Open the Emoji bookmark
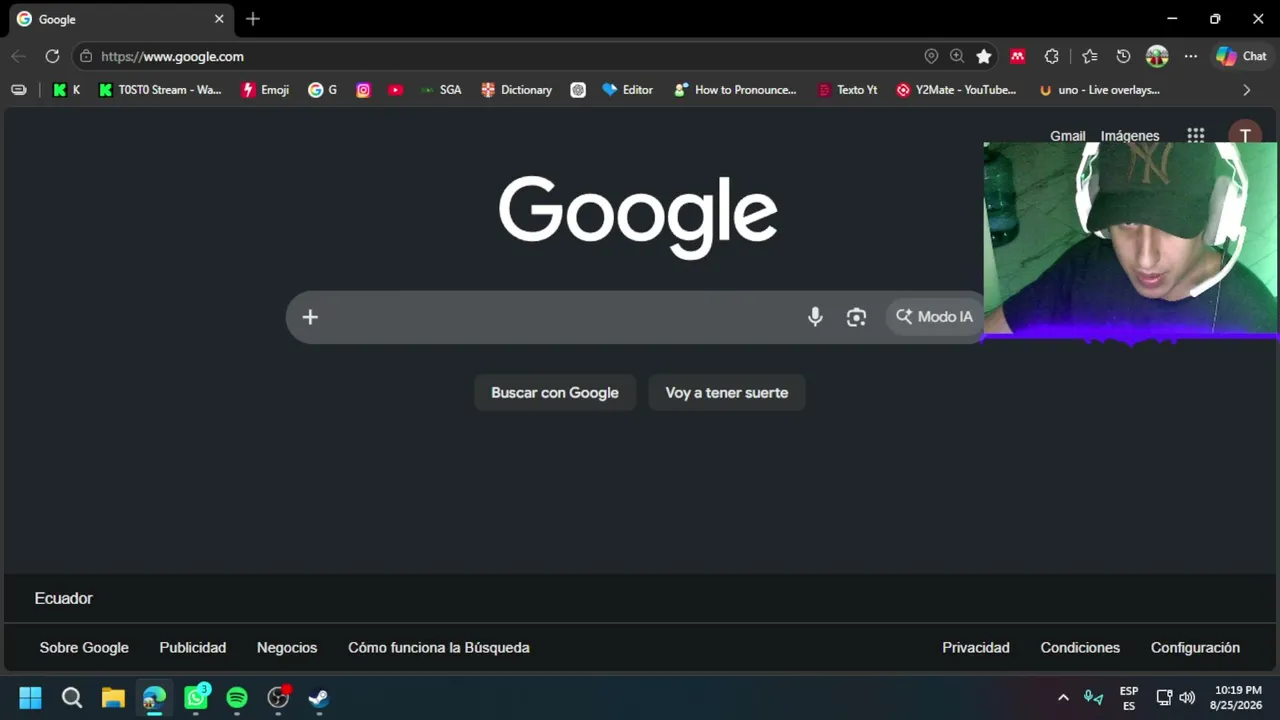This screenshot has width=1280, height=720. tap(265, 90)
